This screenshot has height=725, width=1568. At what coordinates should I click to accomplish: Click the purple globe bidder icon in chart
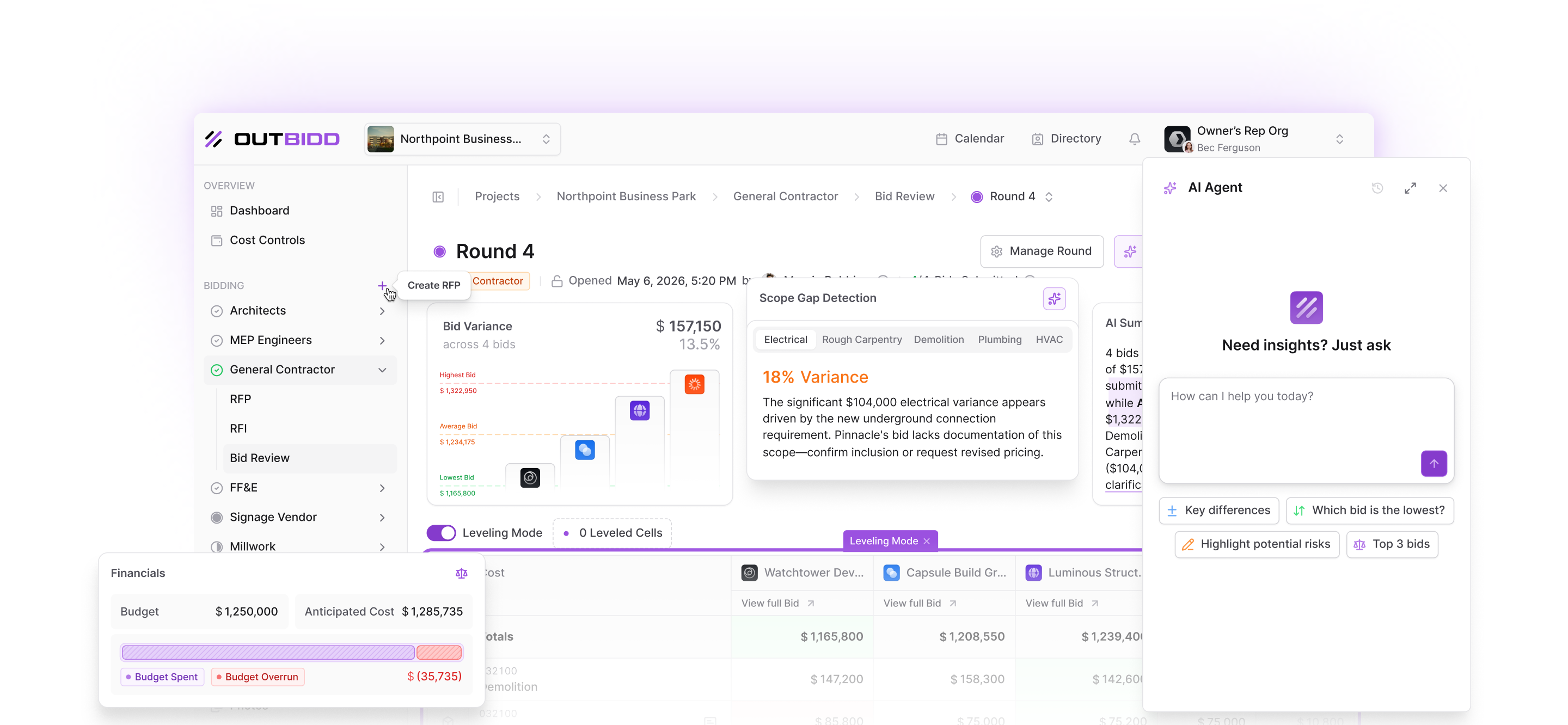[x=639, y=411]
